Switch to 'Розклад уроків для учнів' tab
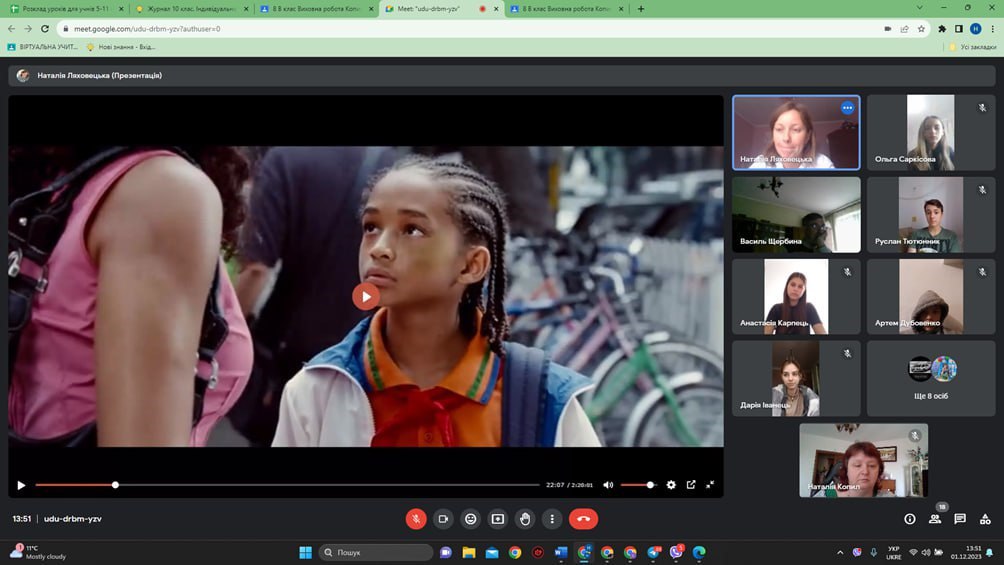The width and height of the screenshot is (1004, 565). click(65, 9)
